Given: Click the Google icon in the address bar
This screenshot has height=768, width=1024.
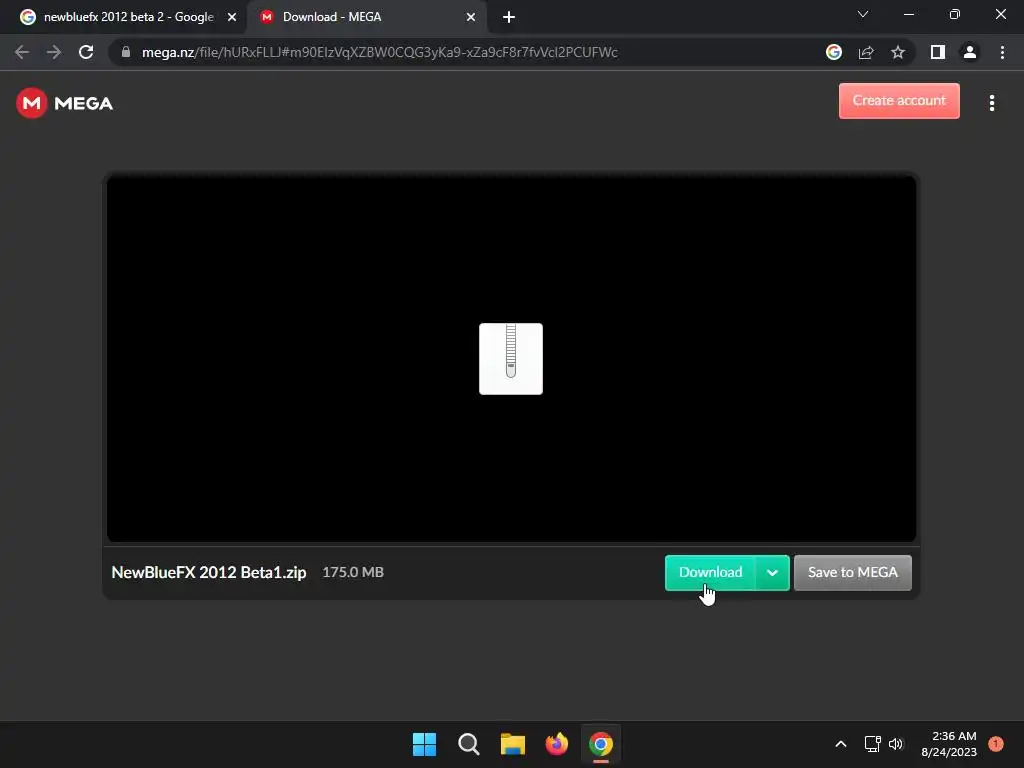Looking at the screenshot, I should [834, 52].
